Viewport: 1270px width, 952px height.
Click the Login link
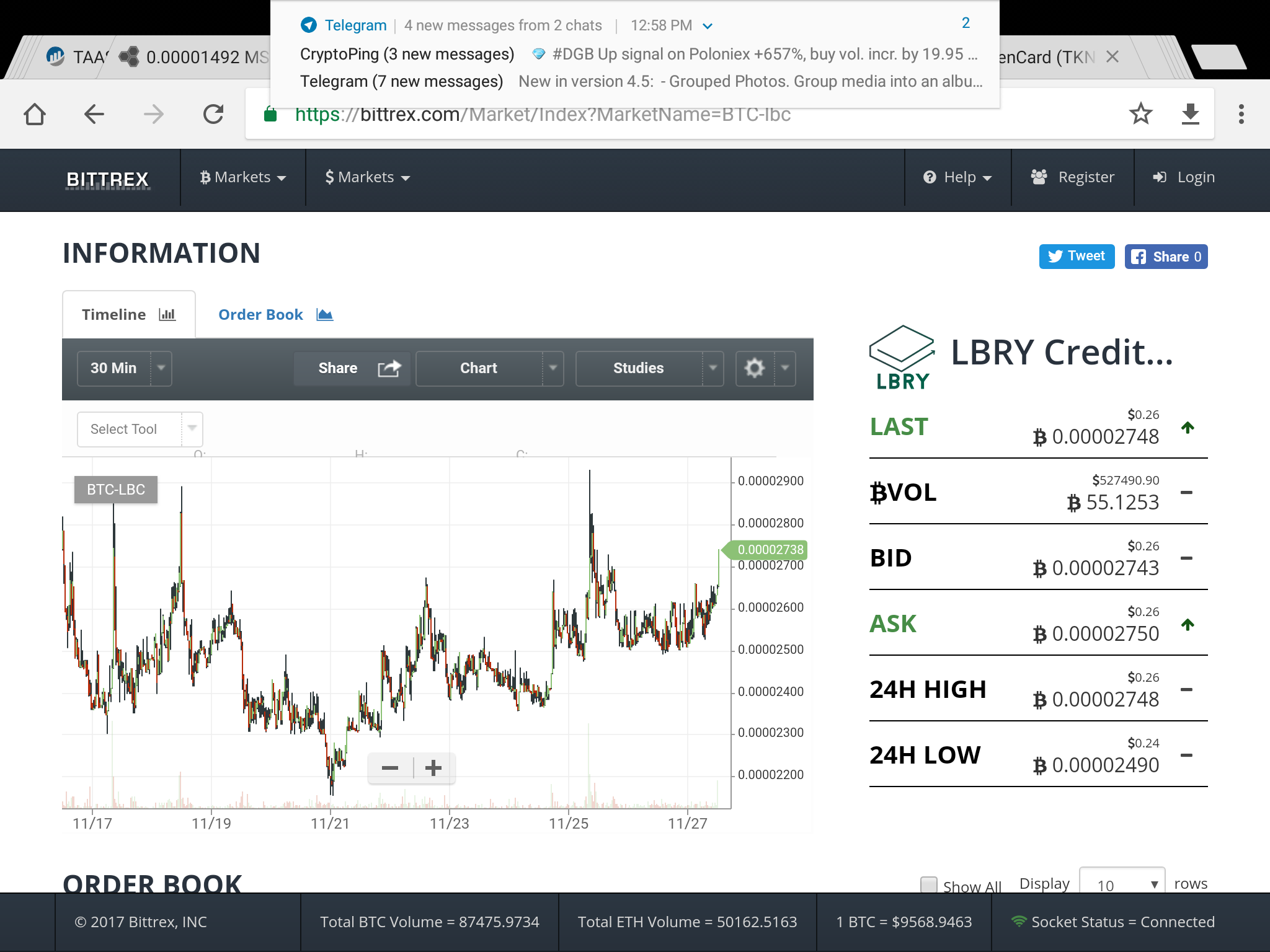1183,177
